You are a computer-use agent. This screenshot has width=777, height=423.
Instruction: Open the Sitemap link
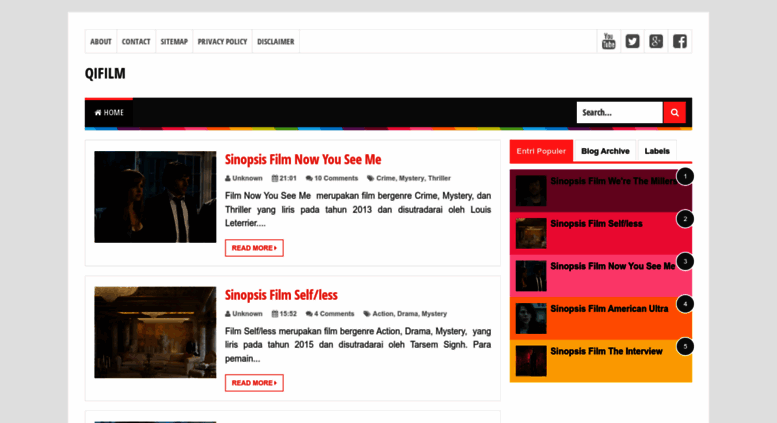(x=174, y=42)
